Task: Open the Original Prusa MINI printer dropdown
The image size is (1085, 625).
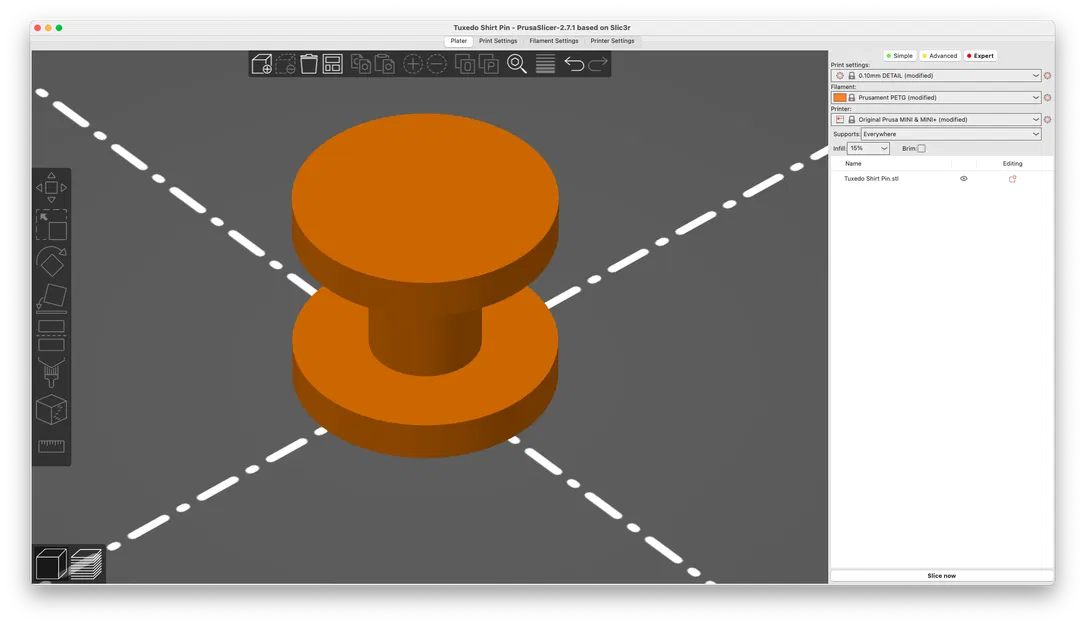Action: (x=936, y=120)
